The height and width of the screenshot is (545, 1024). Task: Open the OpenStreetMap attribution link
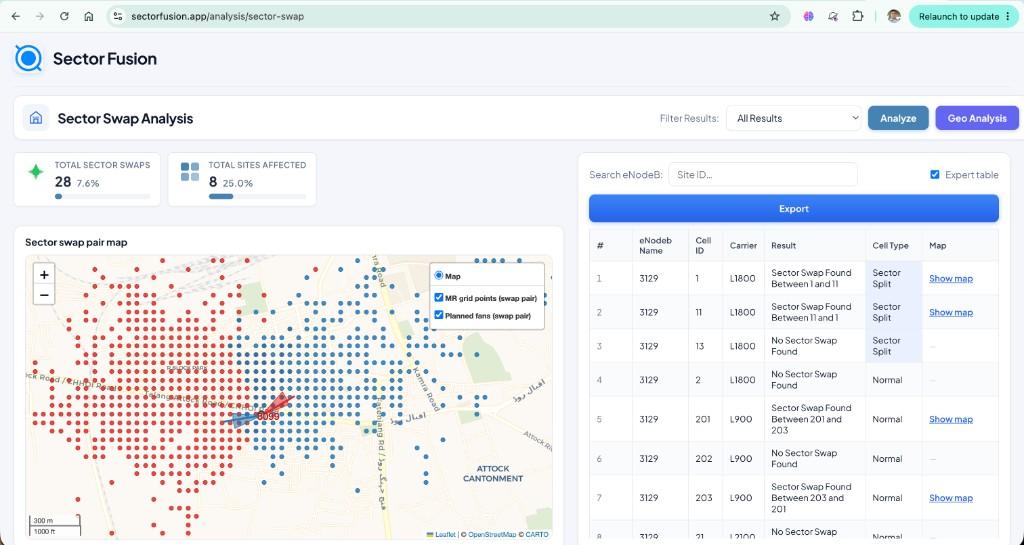(x=492, y=535)
